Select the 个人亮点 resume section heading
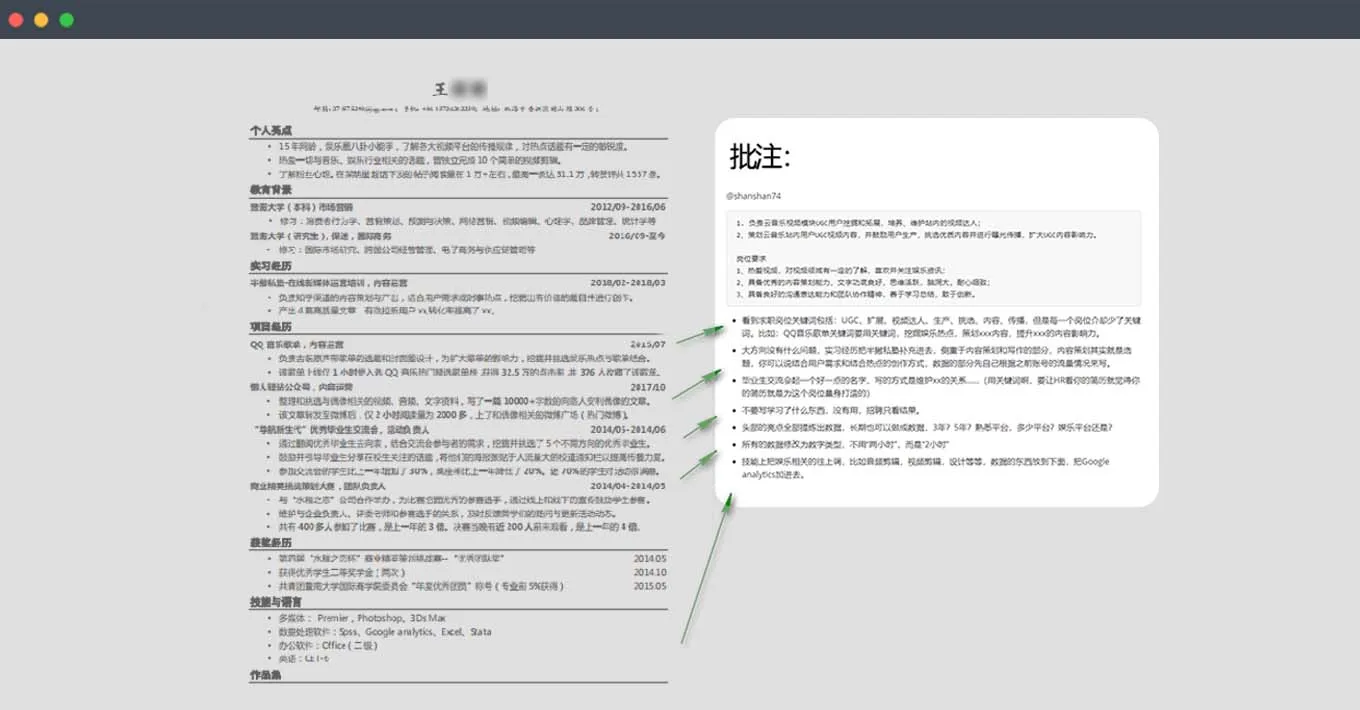Image resolution: width=1360 pixels, height=710 pixels. point(271,131)
